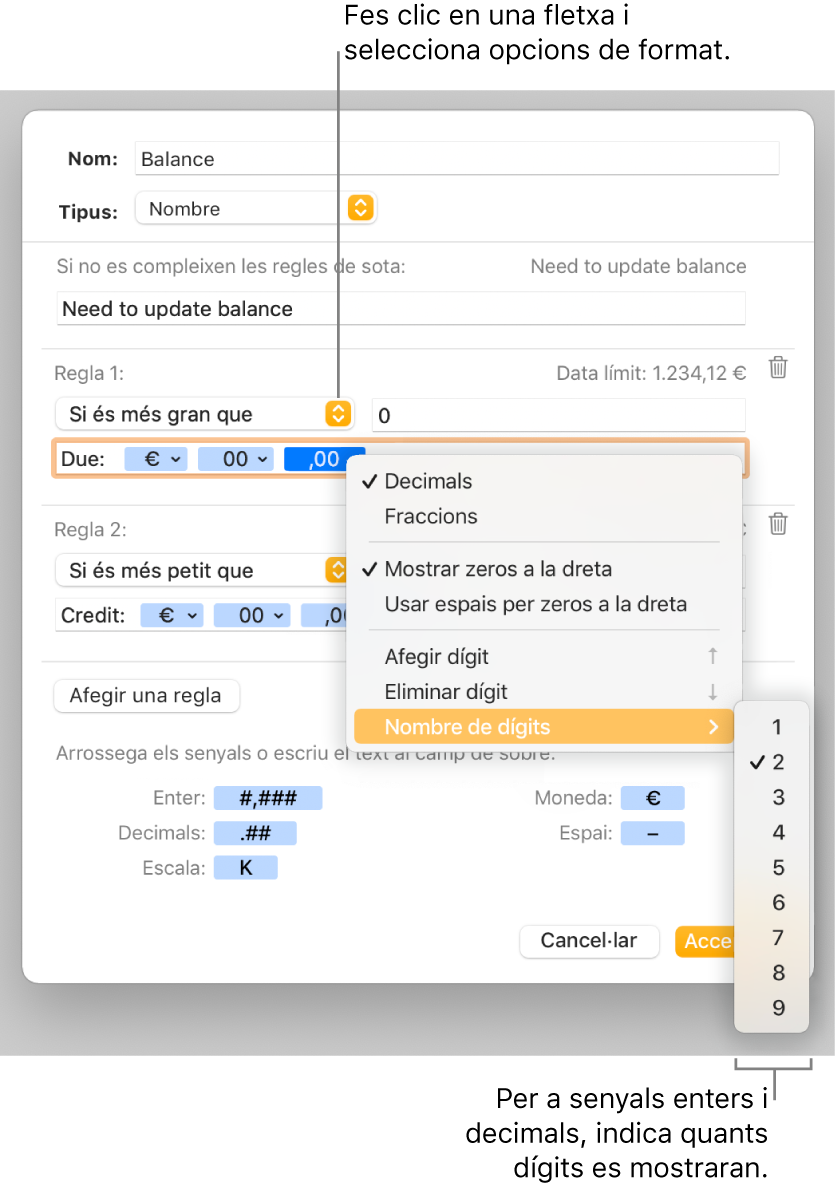Select 9 digits in the submenu
This screenshot has width=835, height=1189.
point(772,1008)
